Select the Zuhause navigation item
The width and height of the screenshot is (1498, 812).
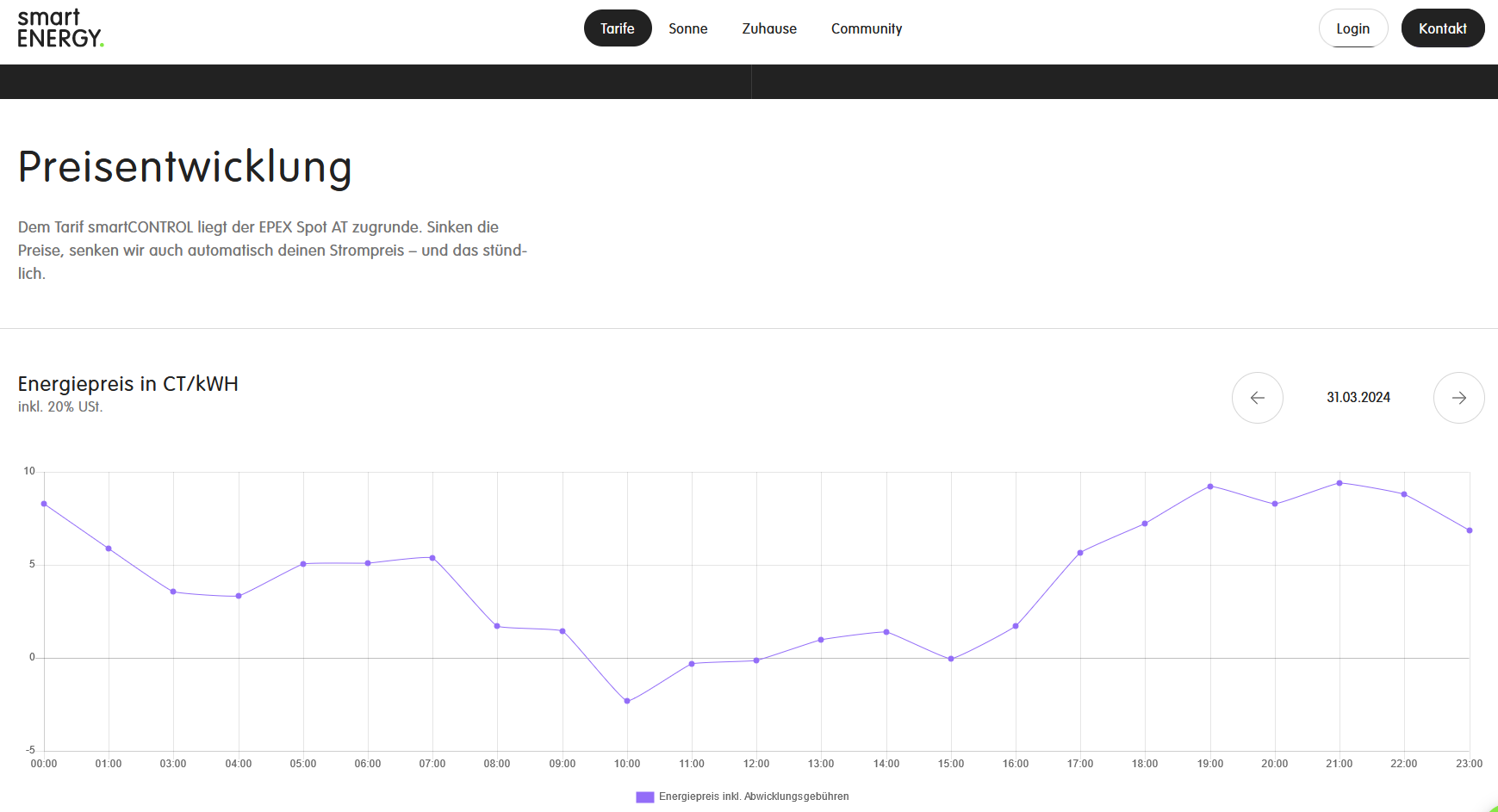pyautogui.click(x=769, y=28)
